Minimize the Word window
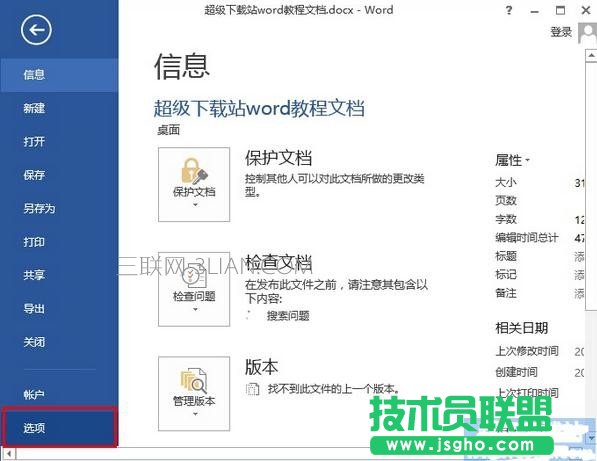This screenshot has height=461, width=597. point(535,11)
